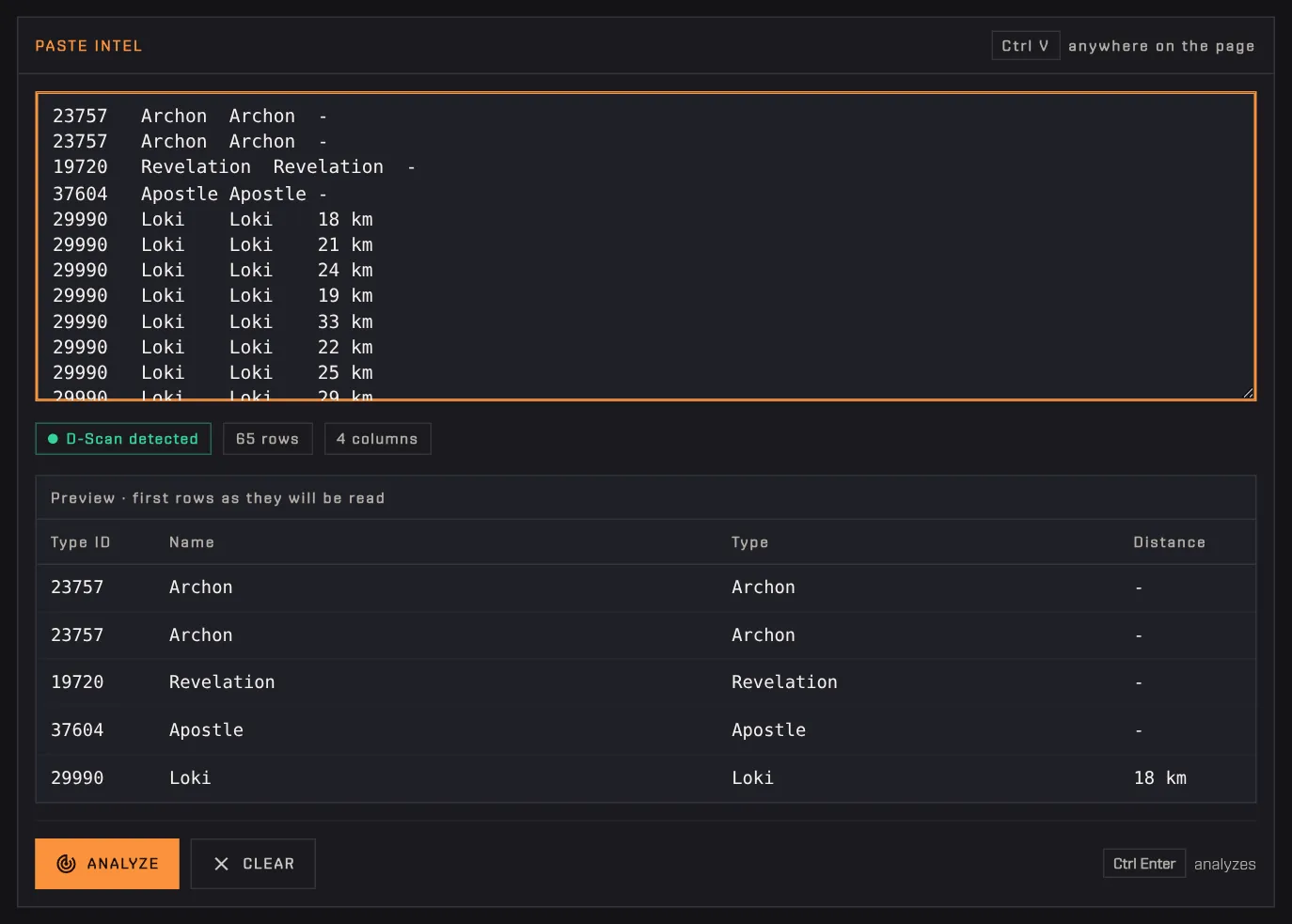Click the Preview first rows caption
The width and height of the screenshot is (1292, 924).
pyautogui.click(x=217, y=498)
